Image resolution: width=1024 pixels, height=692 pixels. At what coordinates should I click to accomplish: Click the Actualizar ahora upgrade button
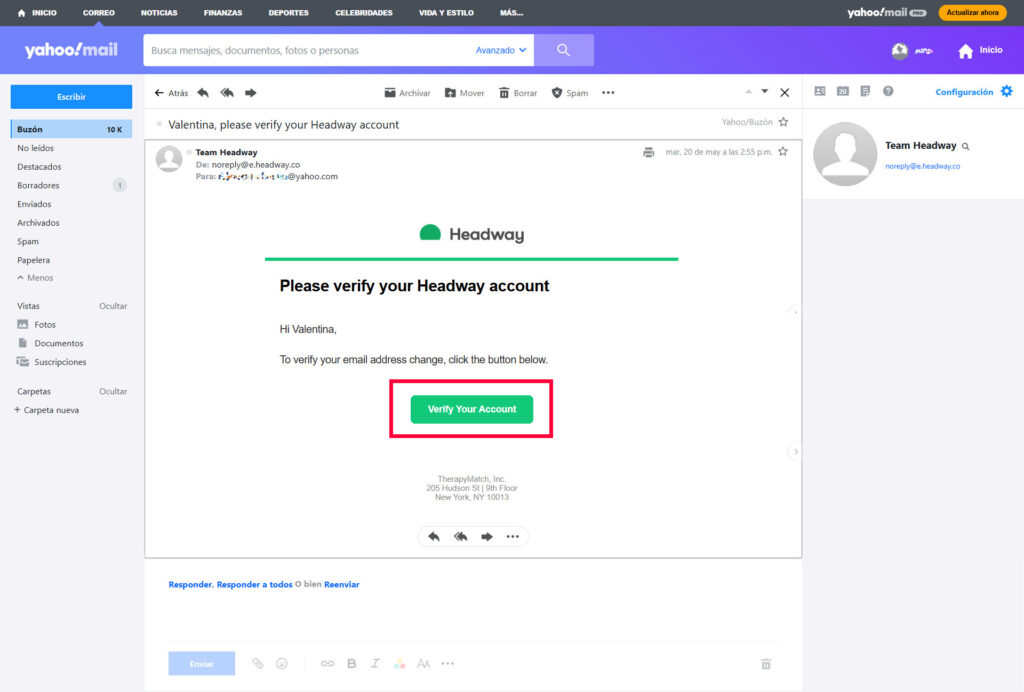[x=972, y=12]
